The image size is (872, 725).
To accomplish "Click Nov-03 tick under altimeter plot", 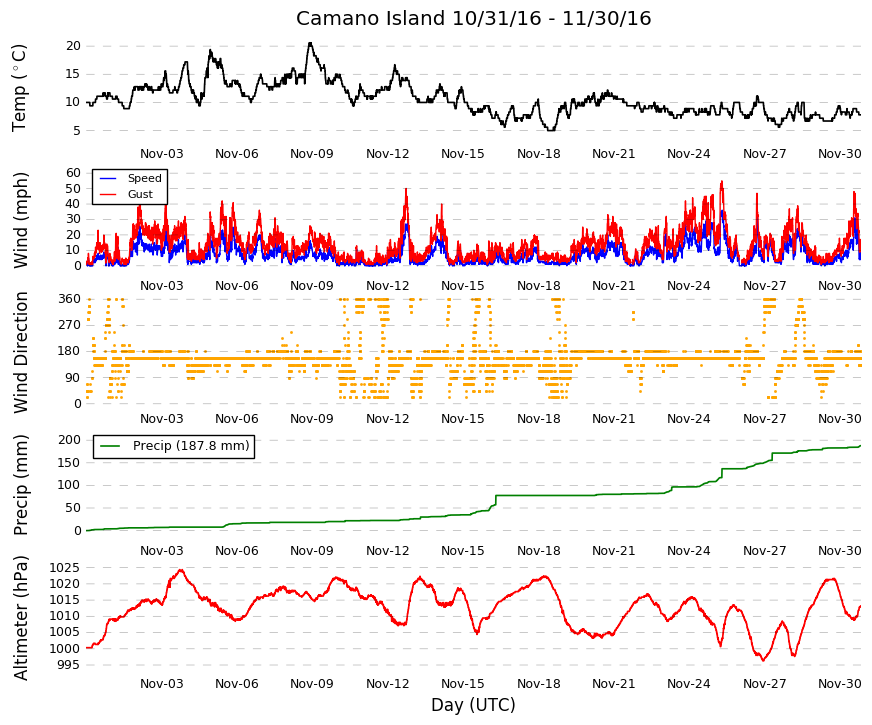I will (161, 683).
